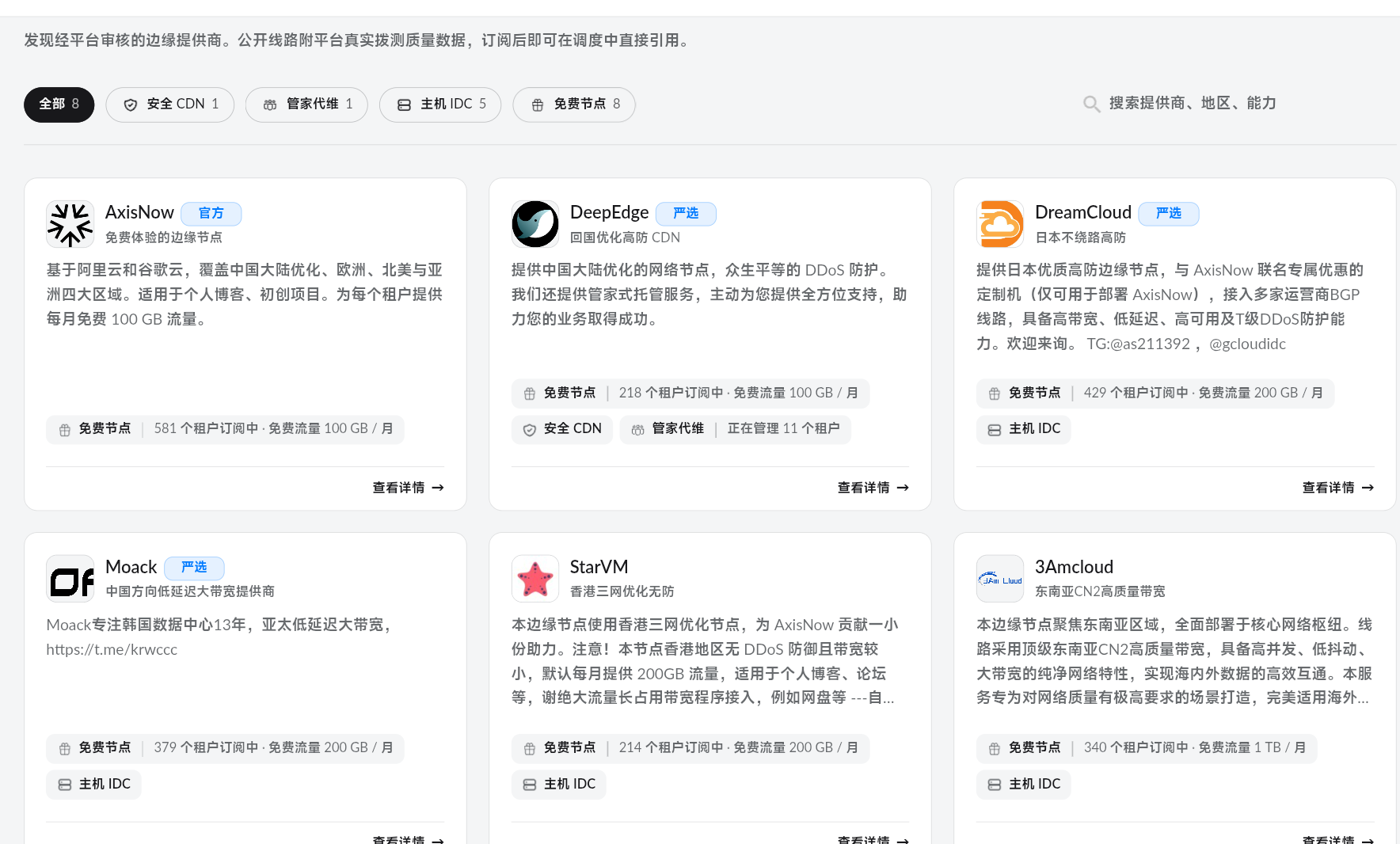Click 日本不绕路高防 subtitle

(1080, 238)
